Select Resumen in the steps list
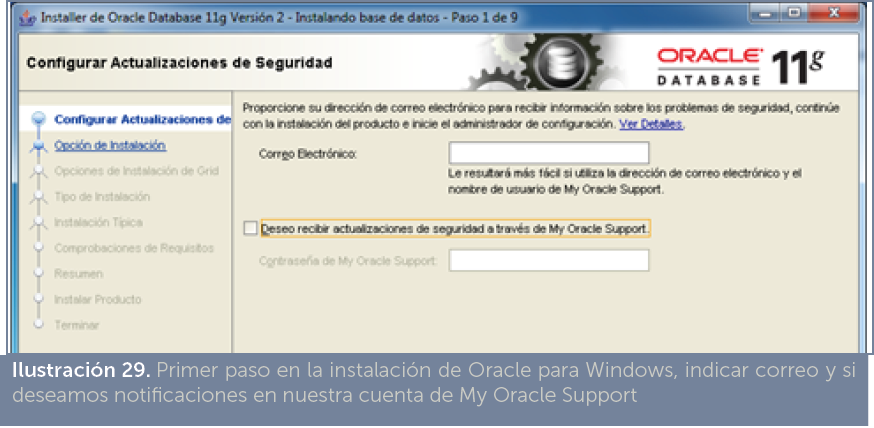Viewport: 874px width, 428px height. point(78,273)
